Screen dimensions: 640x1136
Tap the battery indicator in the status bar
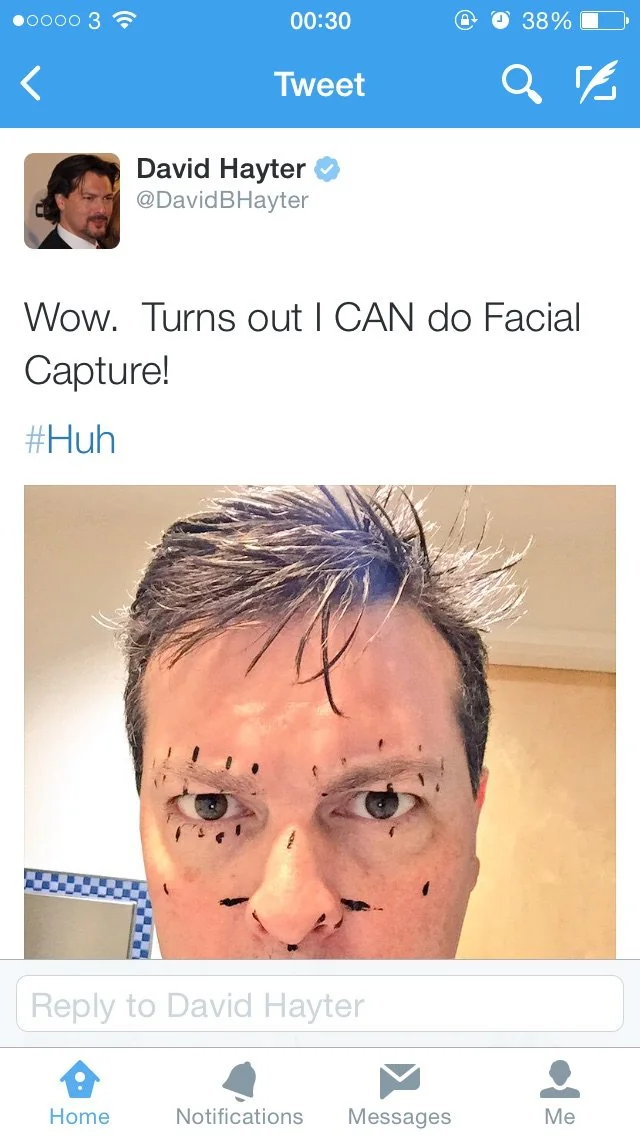point(604,21)
